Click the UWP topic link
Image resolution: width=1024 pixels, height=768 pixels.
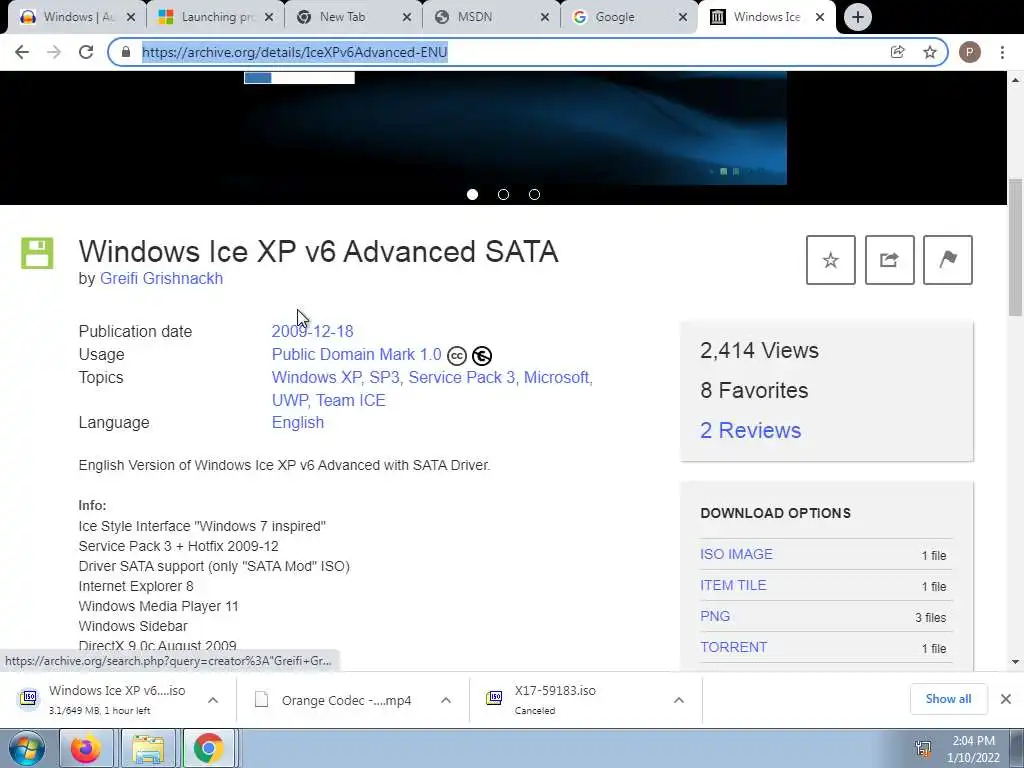pos(289,400)
